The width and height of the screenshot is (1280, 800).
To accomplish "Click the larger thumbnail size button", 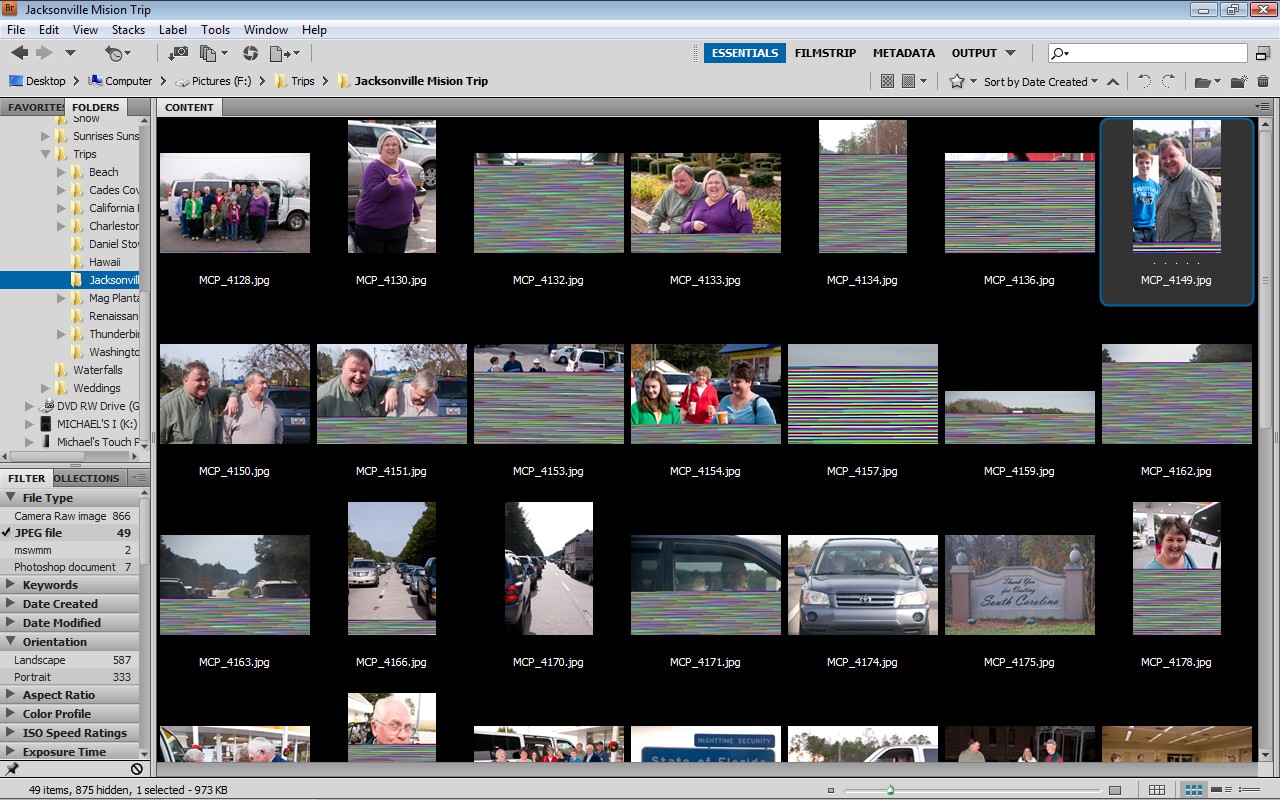I will [x=1115, y=790].
